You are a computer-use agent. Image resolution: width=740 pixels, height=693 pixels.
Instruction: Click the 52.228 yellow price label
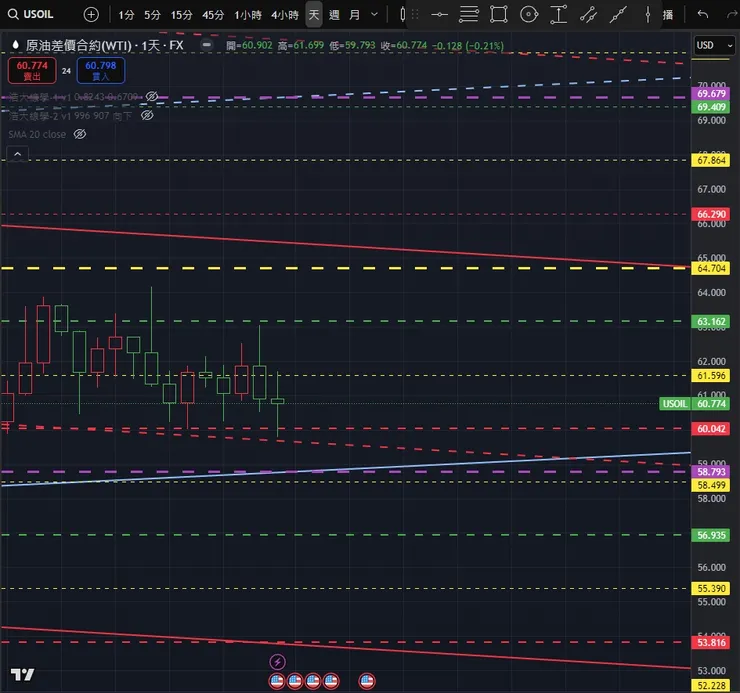pos(711,685)
